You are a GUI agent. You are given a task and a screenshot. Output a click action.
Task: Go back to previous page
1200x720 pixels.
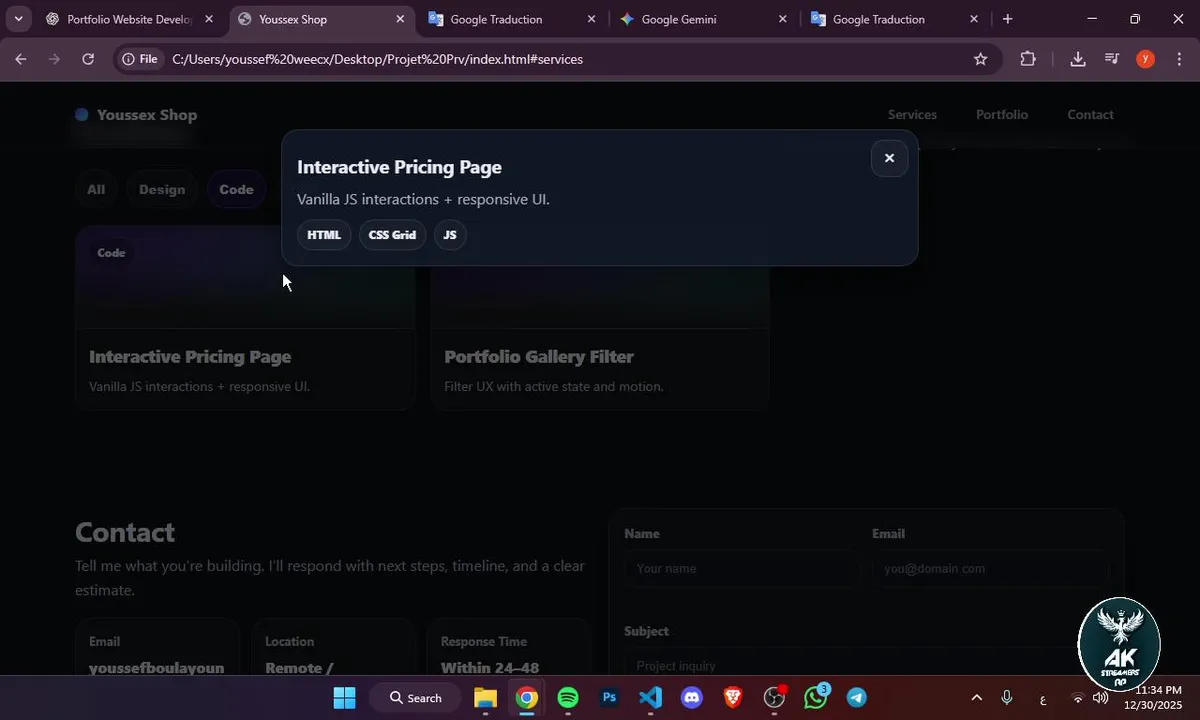[21, 59]
